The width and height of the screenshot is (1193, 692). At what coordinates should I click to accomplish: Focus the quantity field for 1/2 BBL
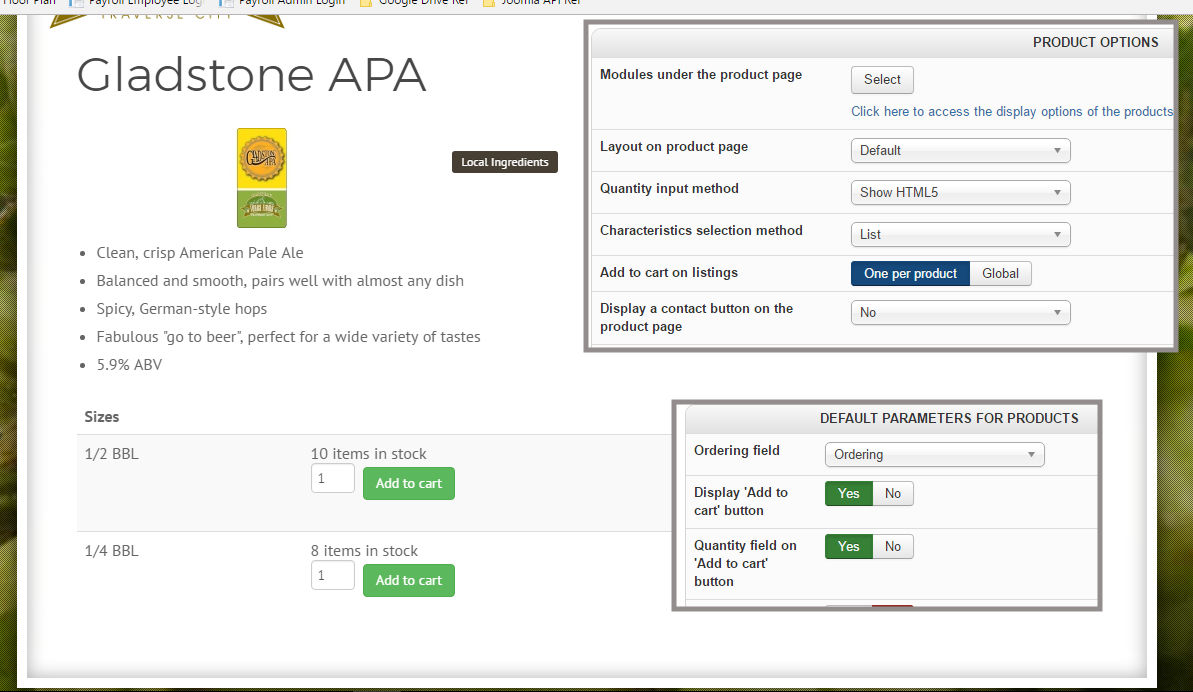(x=332, y=479)
